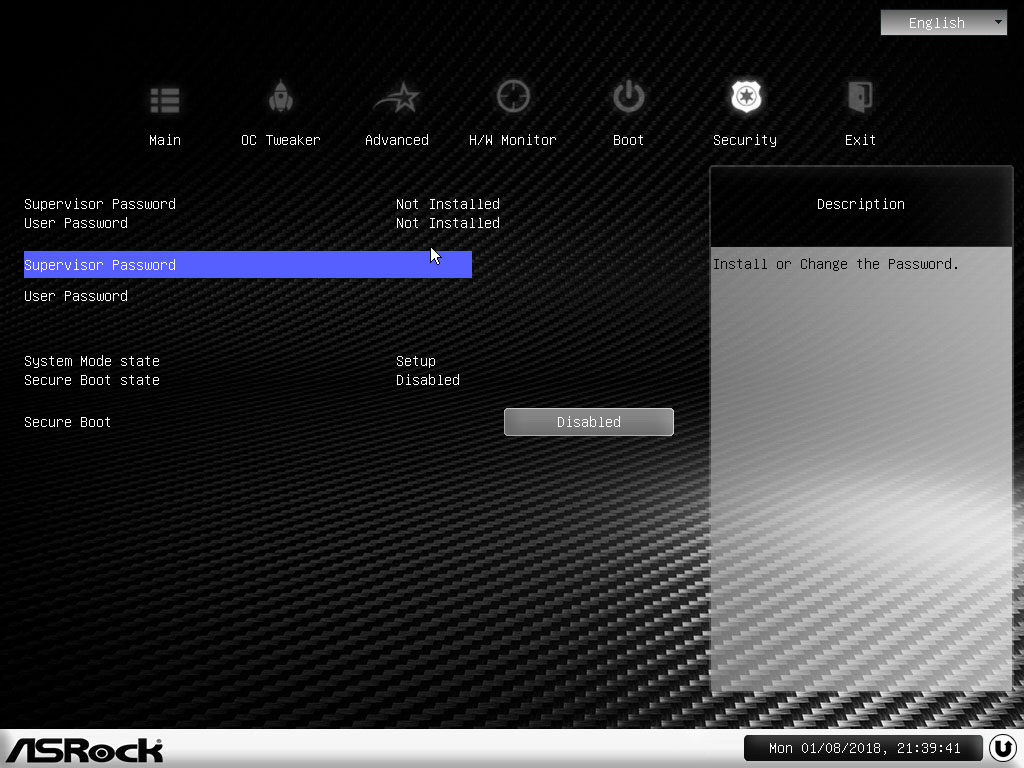This screenshot has width=1024, height=768.
Task: Click the ASRock logo in the bottom bar
Action: coord(85,750)
